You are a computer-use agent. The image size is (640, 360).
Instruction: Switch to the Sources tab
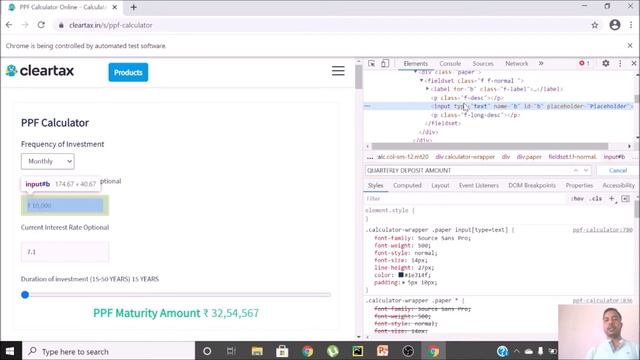tap(483, 63)
